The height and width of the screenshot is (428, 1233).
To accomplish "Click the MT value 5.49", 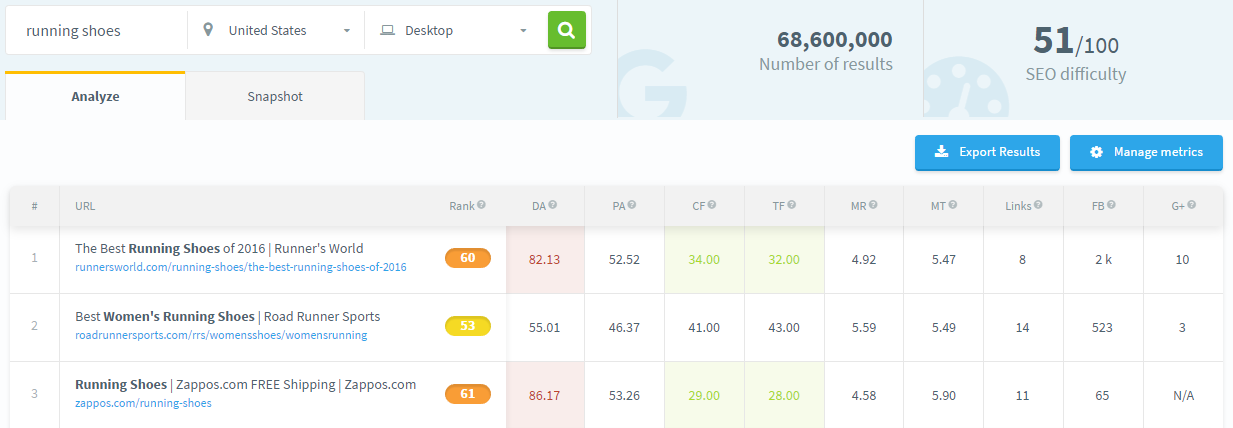I will (x=943, y=327).
